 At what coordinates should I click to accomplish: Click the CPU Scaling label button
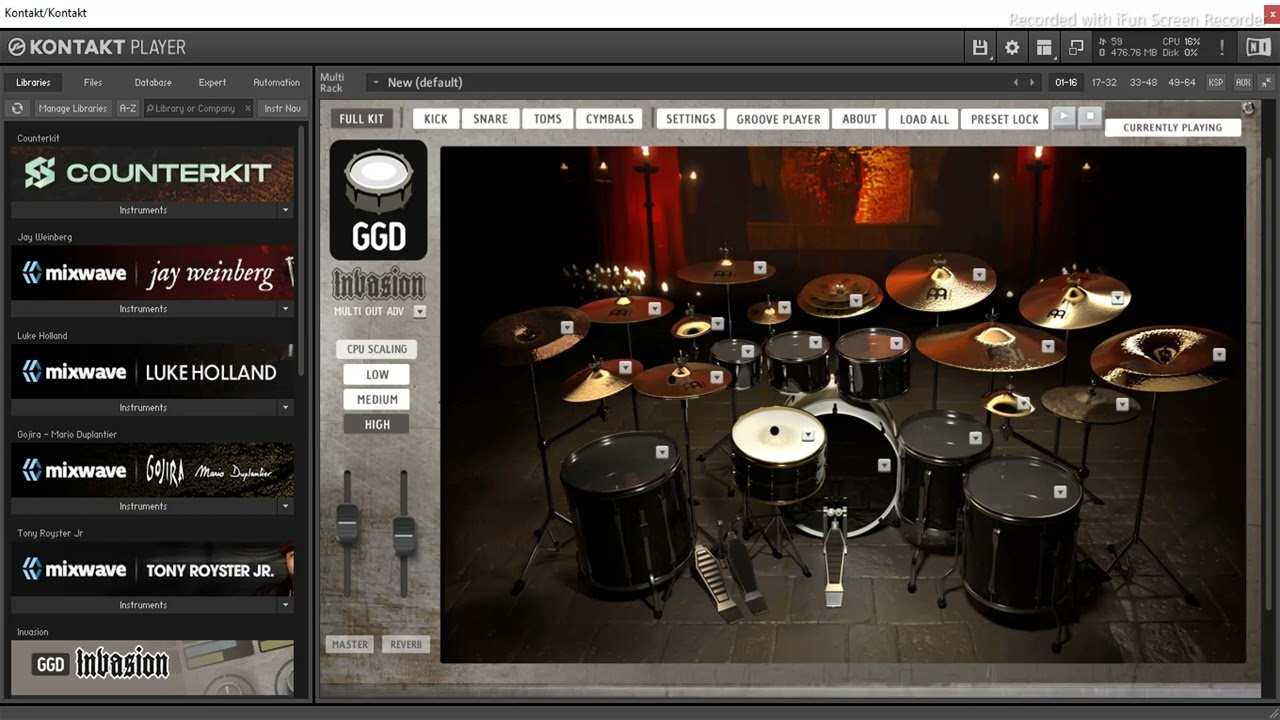pyautogui.click(x=377, y=349)
